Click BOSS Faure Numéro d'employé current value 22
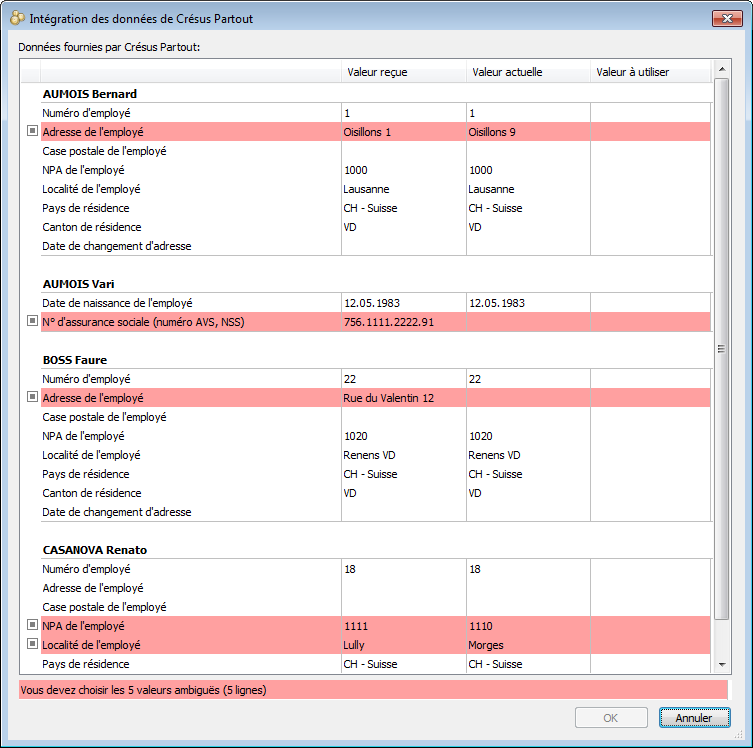This screenshot has height=748, width=753. [x=474, y=379]
